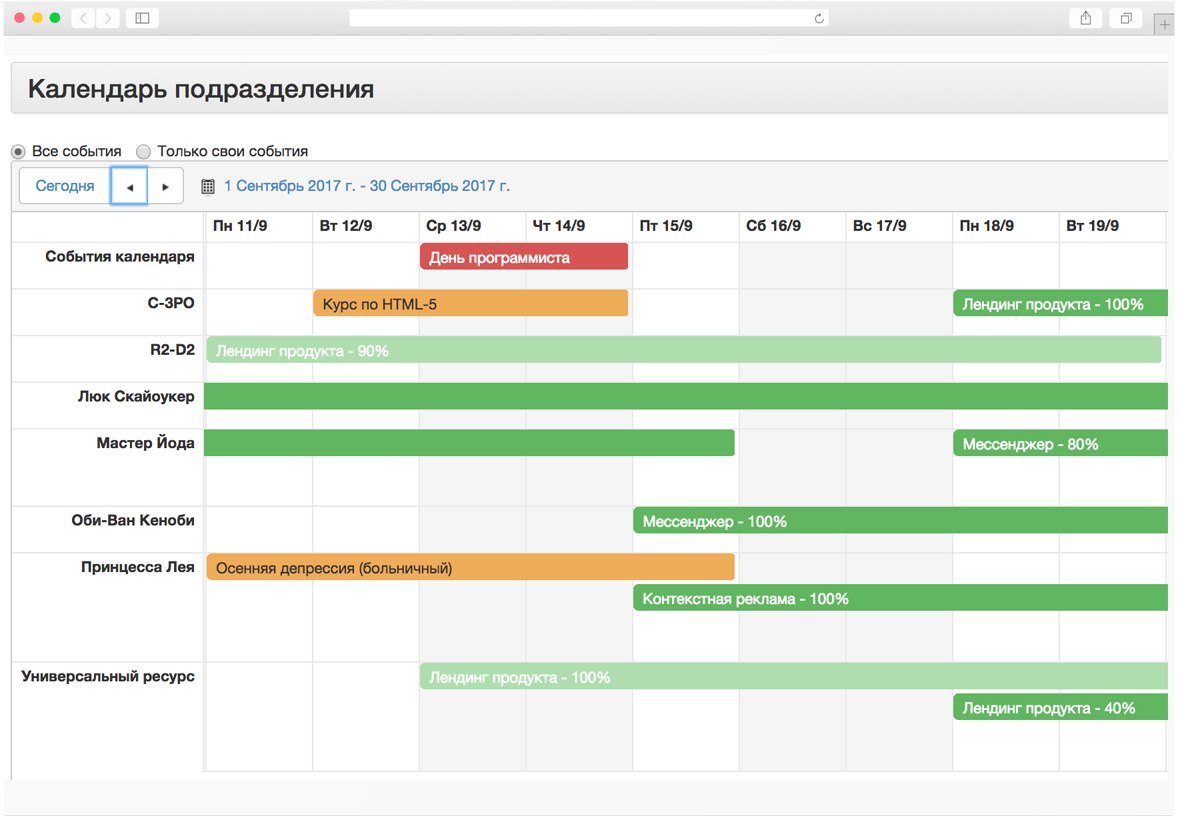Select 'Принцесса Лея' row label
Image resolution: width=1179 pixels, height=823 pixels.
(138, 567)
